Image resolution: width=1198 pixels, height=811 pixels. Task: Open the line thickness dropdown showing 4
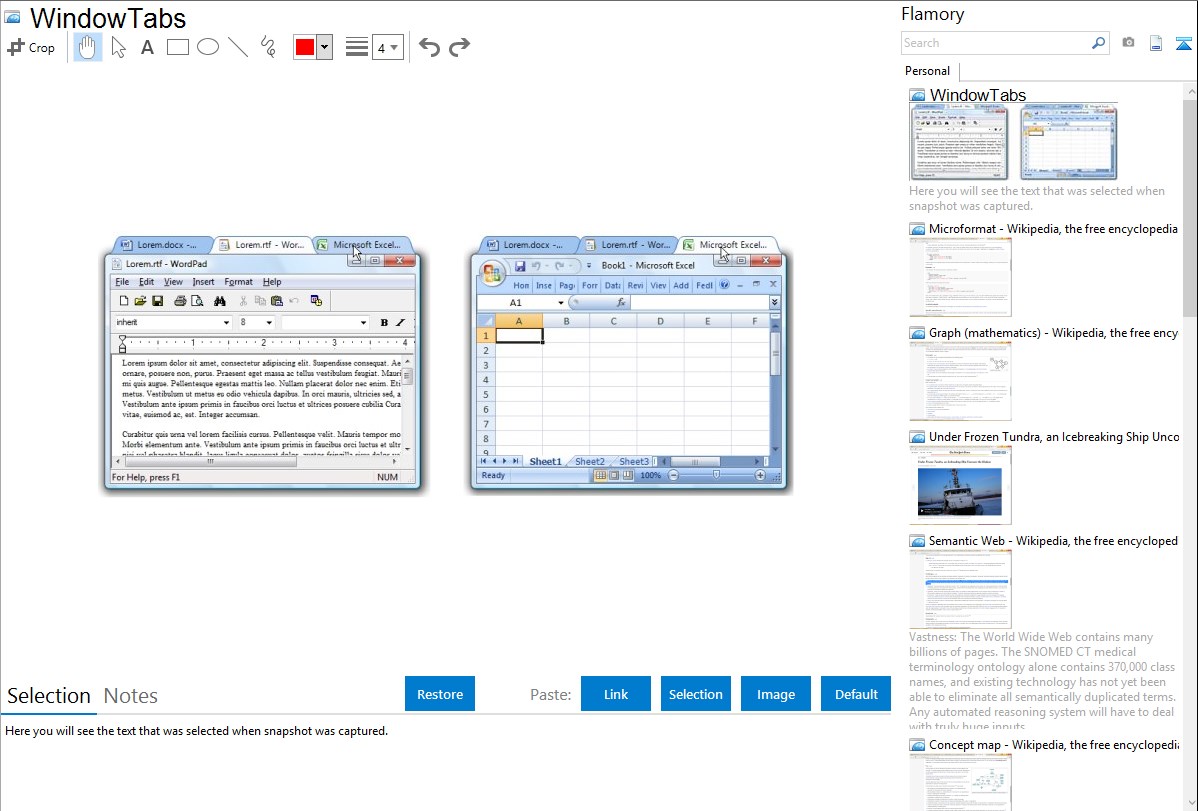click(388, 47)
